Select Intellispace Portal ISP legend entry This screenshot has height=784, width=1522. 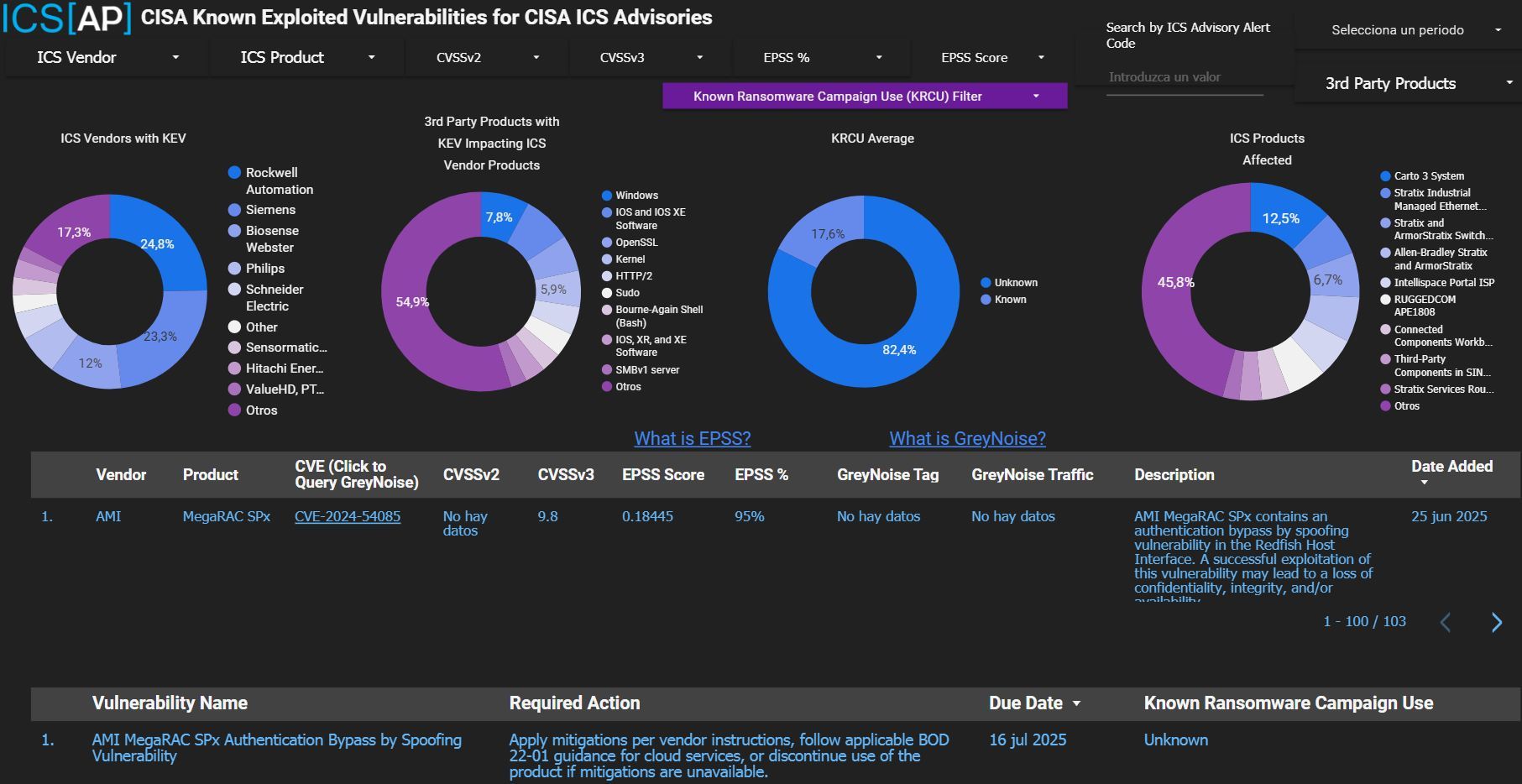click(1438, 283)
